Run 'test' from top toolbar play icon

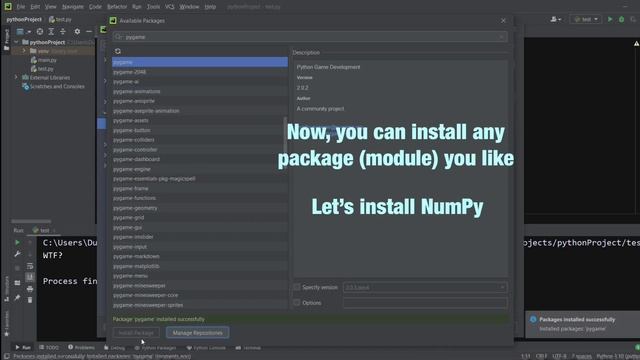tap(610, 19)
